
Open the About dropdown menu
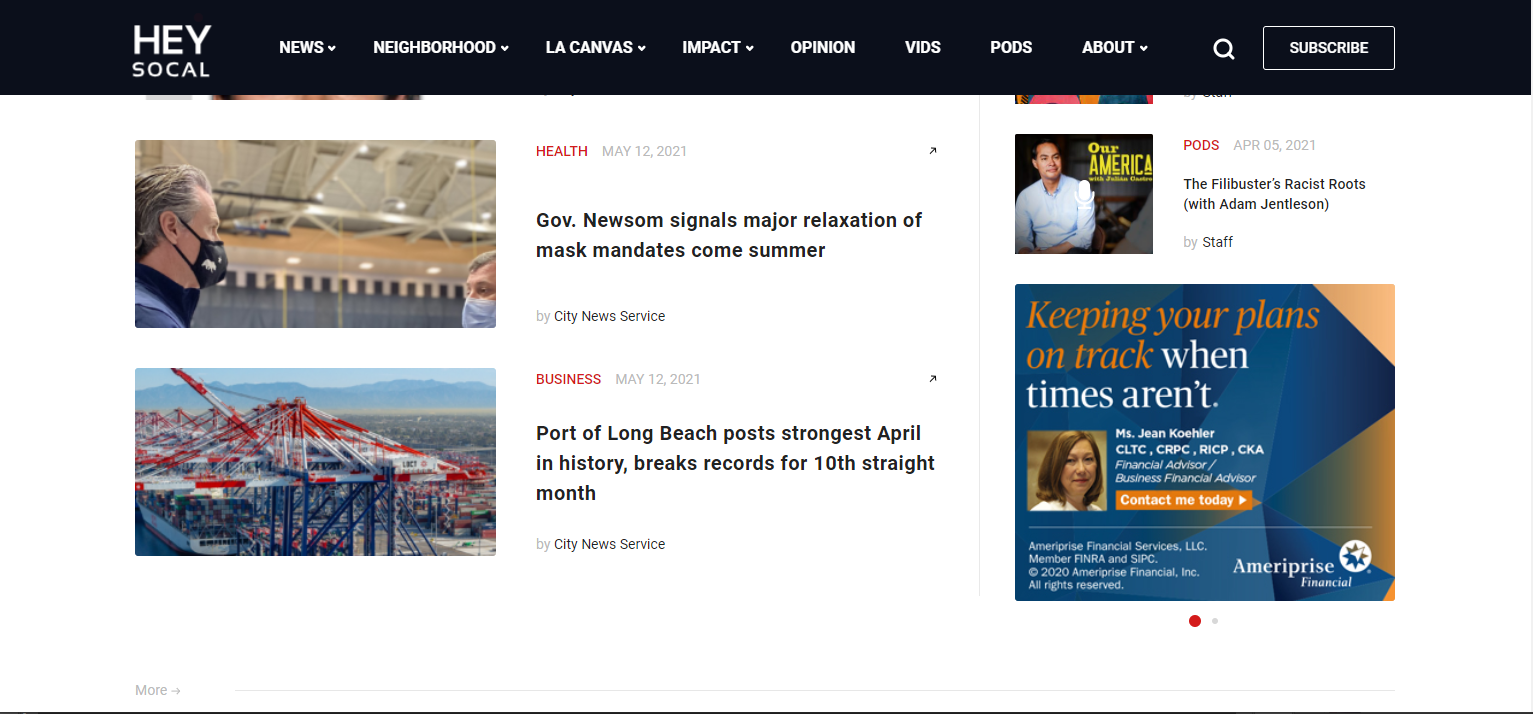tap(1114, 48)
